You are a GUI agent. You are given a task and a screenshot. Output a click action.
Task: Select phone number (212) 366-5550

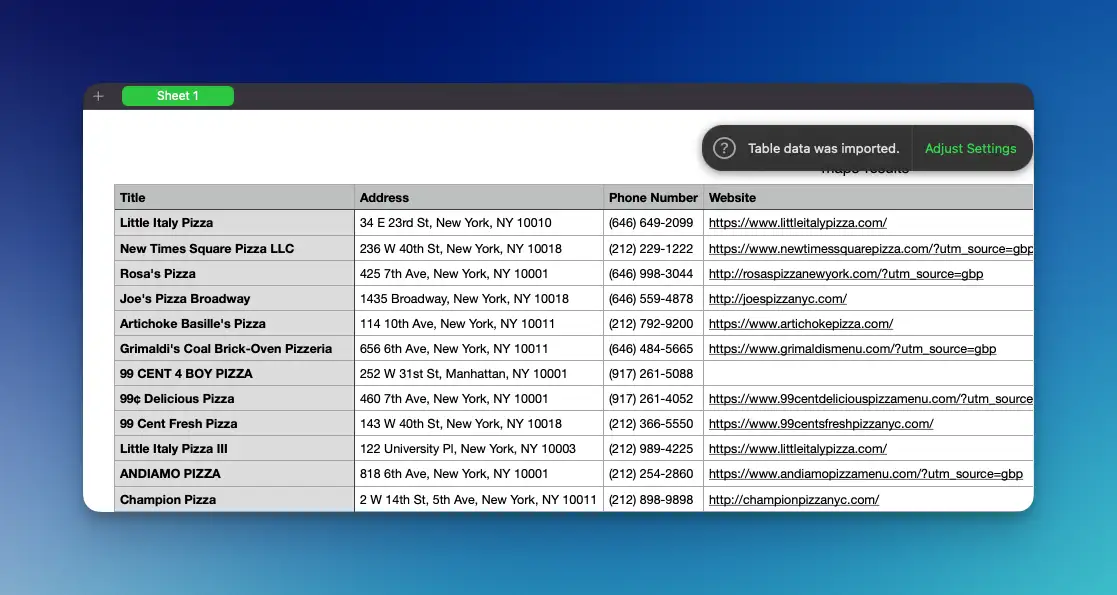653,424
